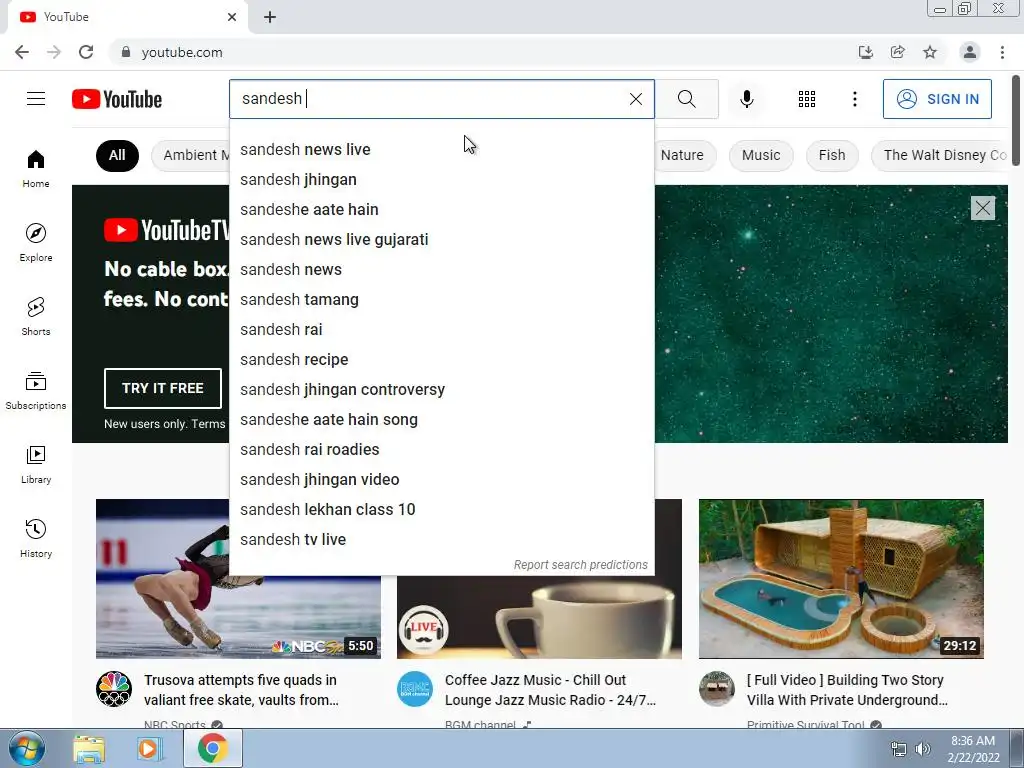Viewport: 1024px width, 768px height.
Task: Open Building Two Story Villa title
Action: coord(847,690)
